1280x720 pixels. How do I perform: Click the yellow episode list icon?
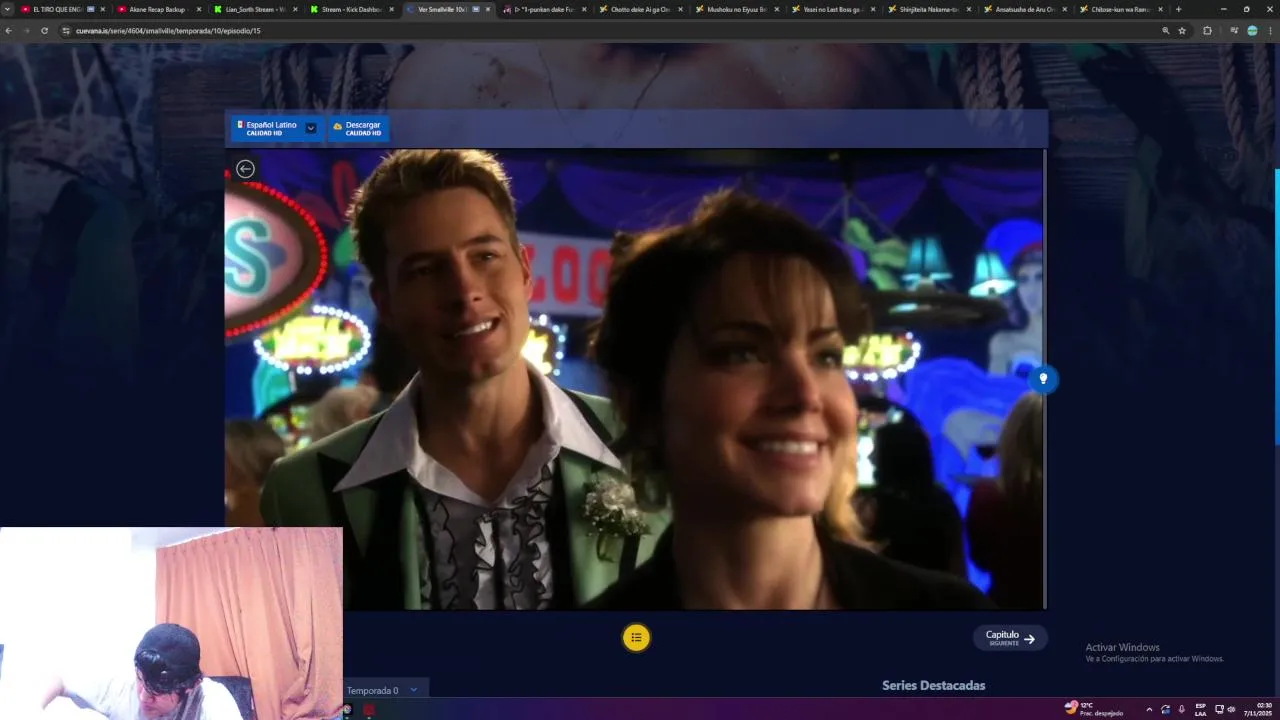(x=636, y=637)
